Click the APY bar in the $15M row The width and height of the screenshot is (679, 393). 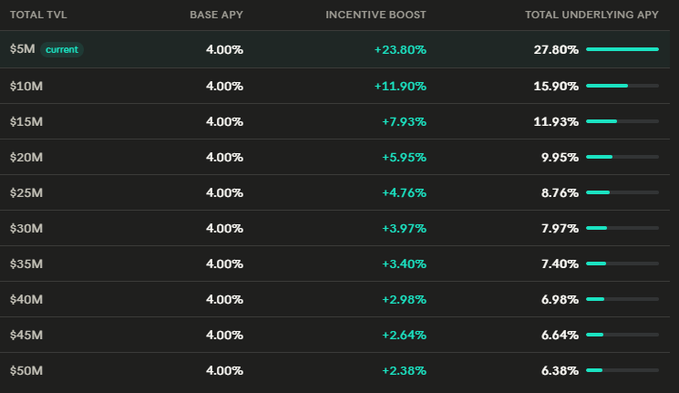622,121
